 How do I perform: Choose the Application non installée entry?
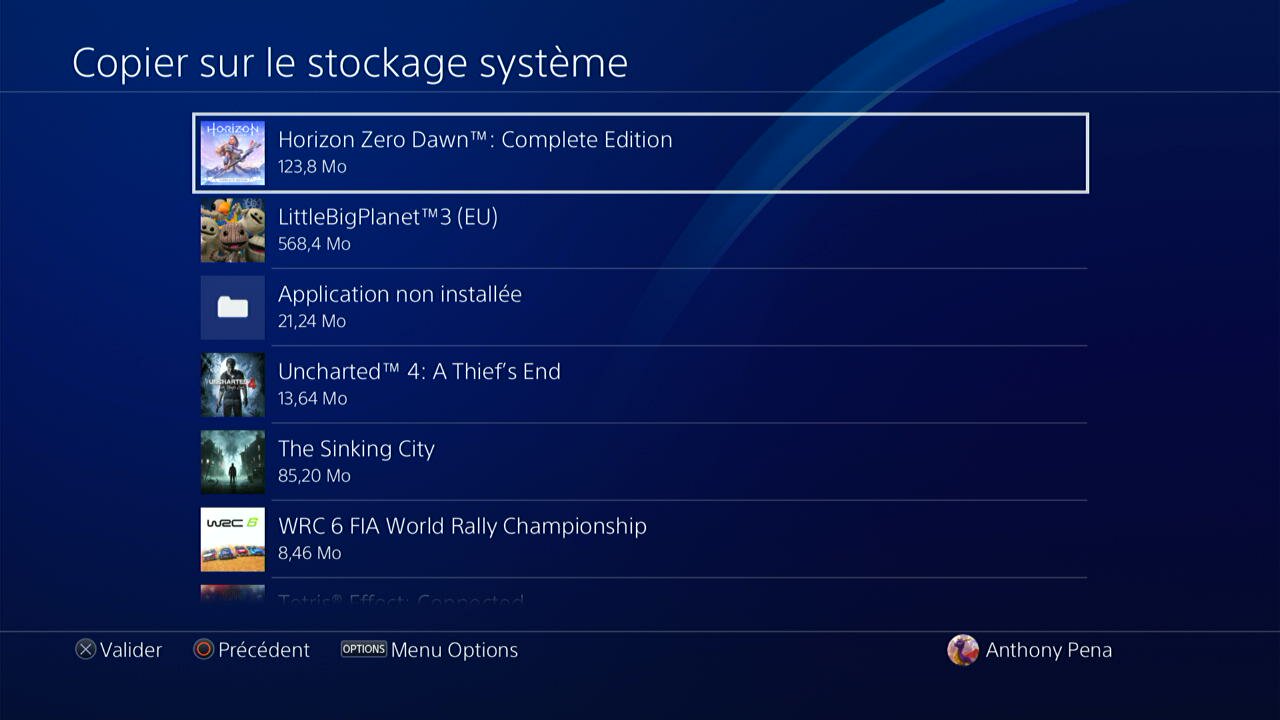click(640, 307)
